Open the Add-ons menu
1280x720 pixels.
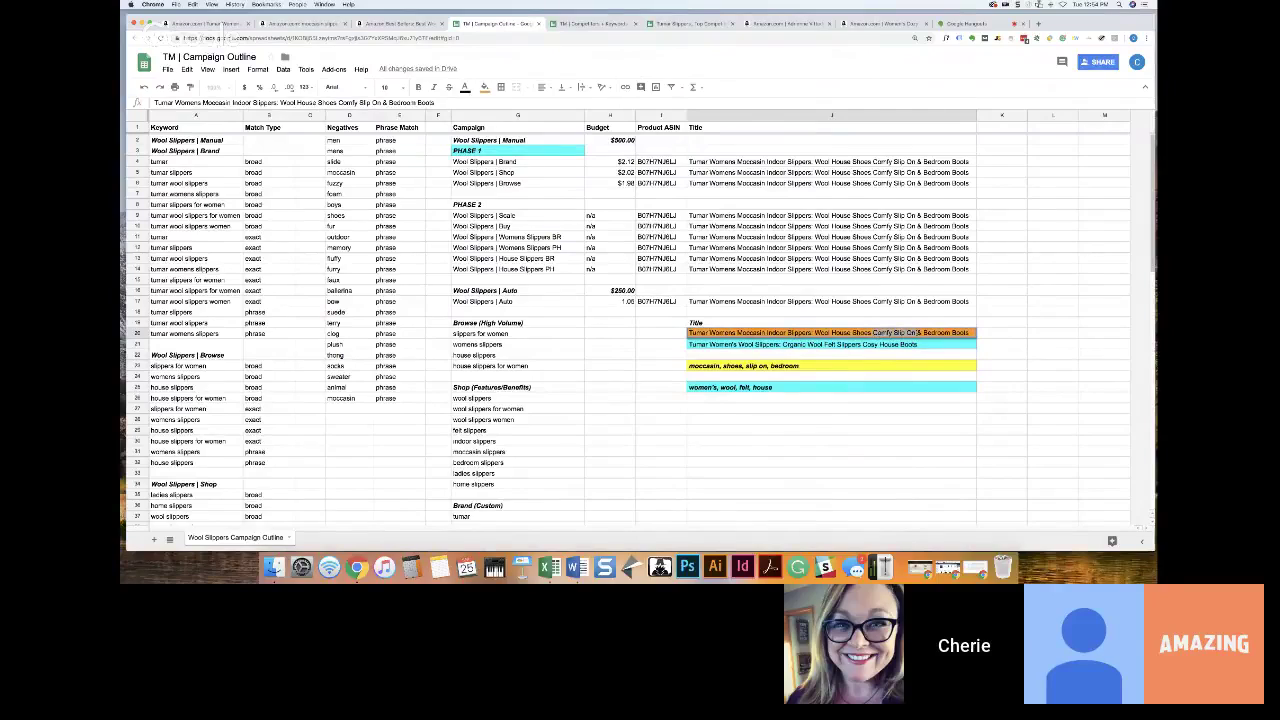(x=334, y=70)
